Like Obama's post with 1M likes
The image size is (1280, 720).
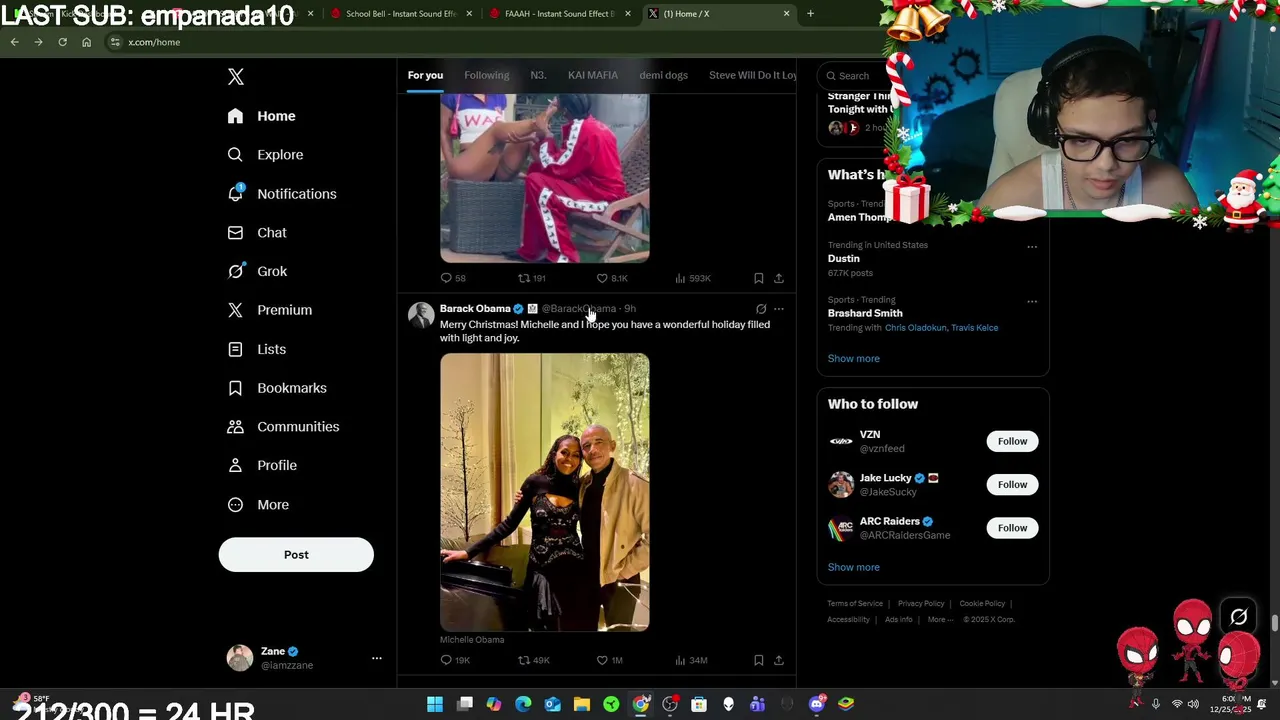click(x=610, y=660)
